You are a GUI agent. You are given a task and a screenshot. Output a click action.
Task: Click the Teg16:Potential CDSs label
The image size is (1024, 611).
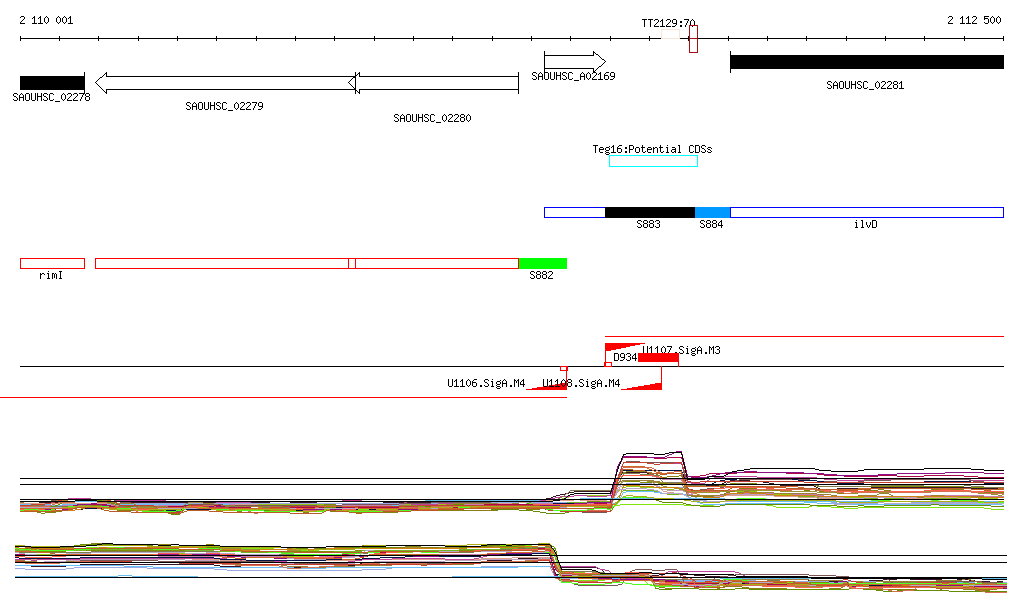click(x=652, y=149)
